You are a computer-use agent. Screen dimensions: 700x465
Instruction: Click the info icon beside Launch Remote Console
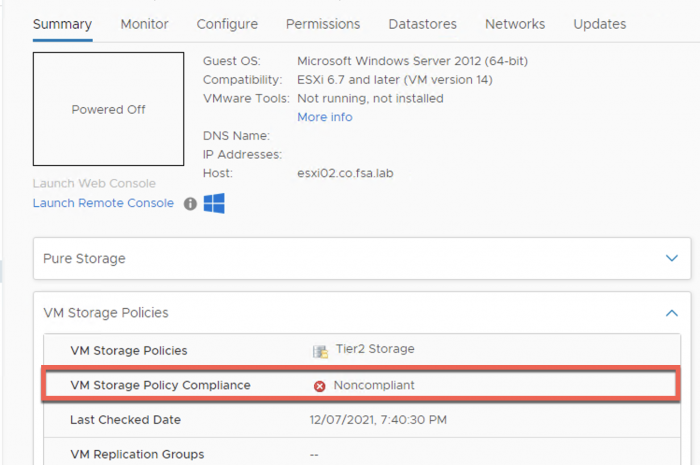click(190, 204)
